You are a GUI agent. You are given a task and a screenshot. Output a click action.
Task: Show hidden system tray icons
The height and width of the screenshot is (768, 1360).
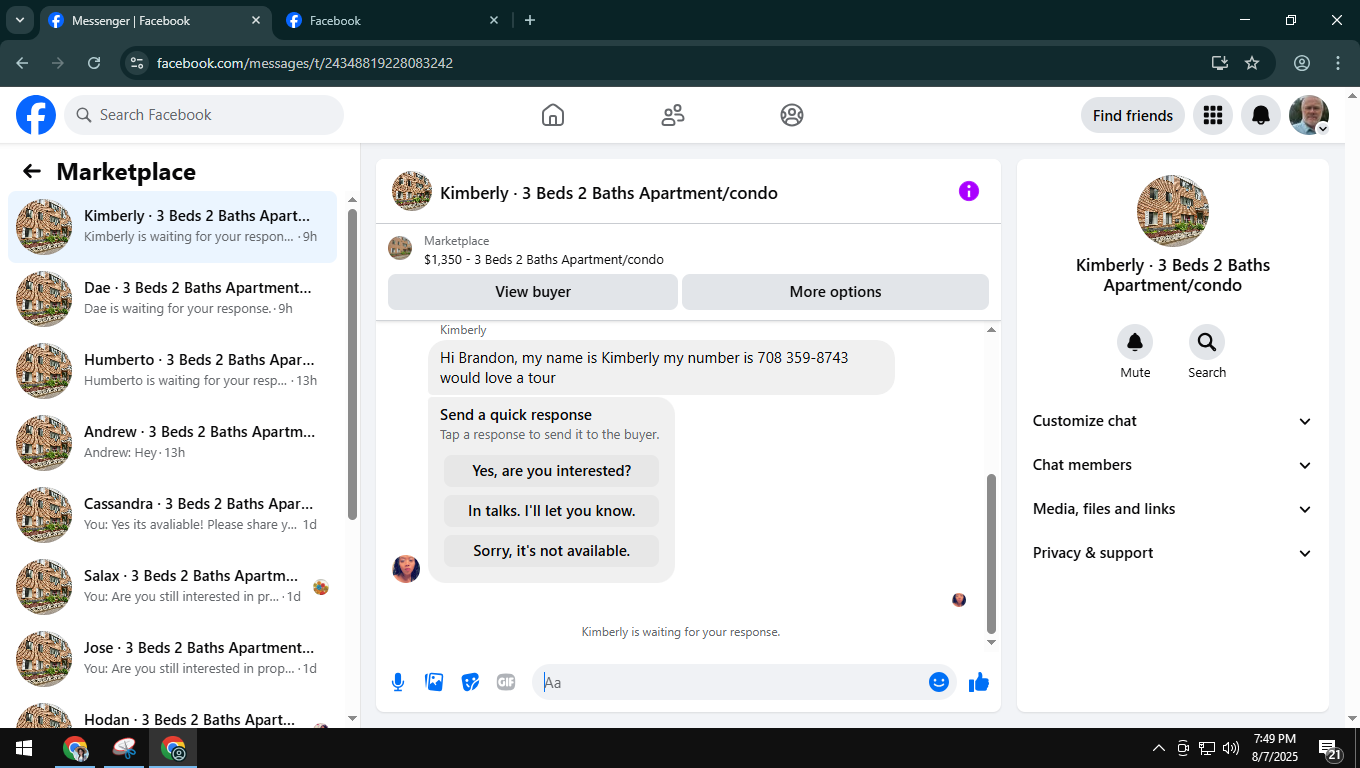click(x=1159, y=748)
